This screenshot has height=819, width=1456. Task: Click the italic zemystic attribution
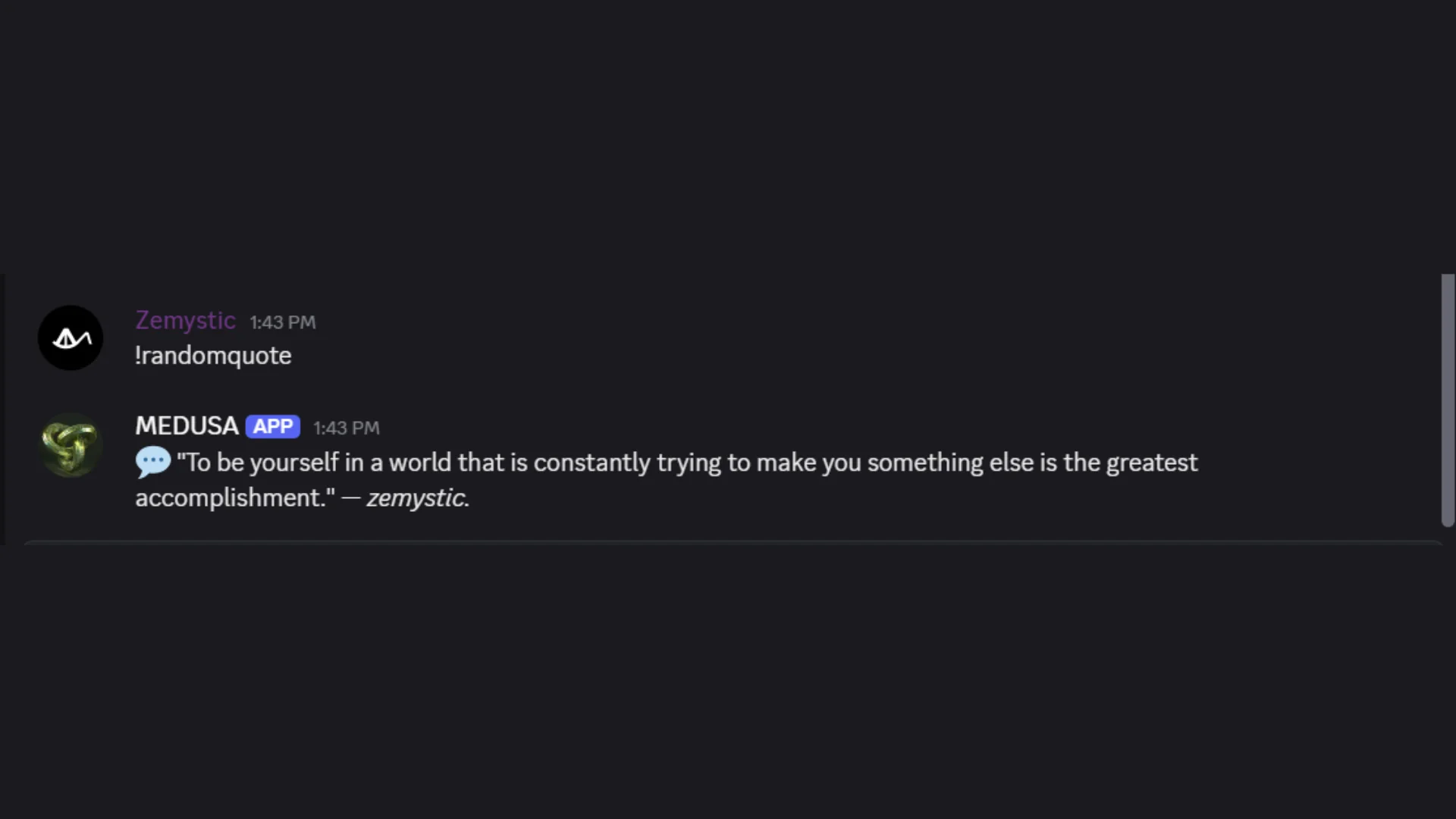(417, 498)
